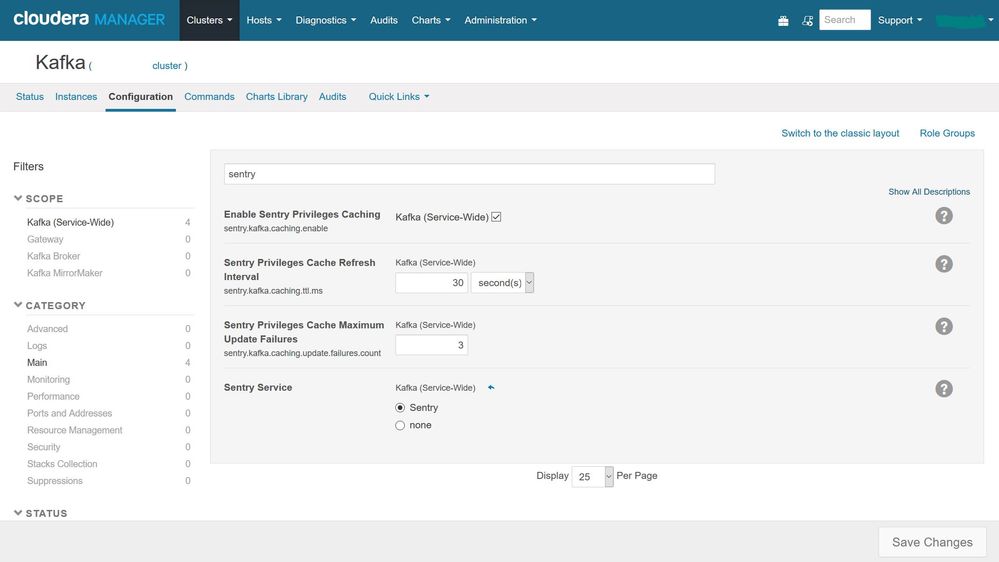Filter by Stacks Collection category

(62, 464)
